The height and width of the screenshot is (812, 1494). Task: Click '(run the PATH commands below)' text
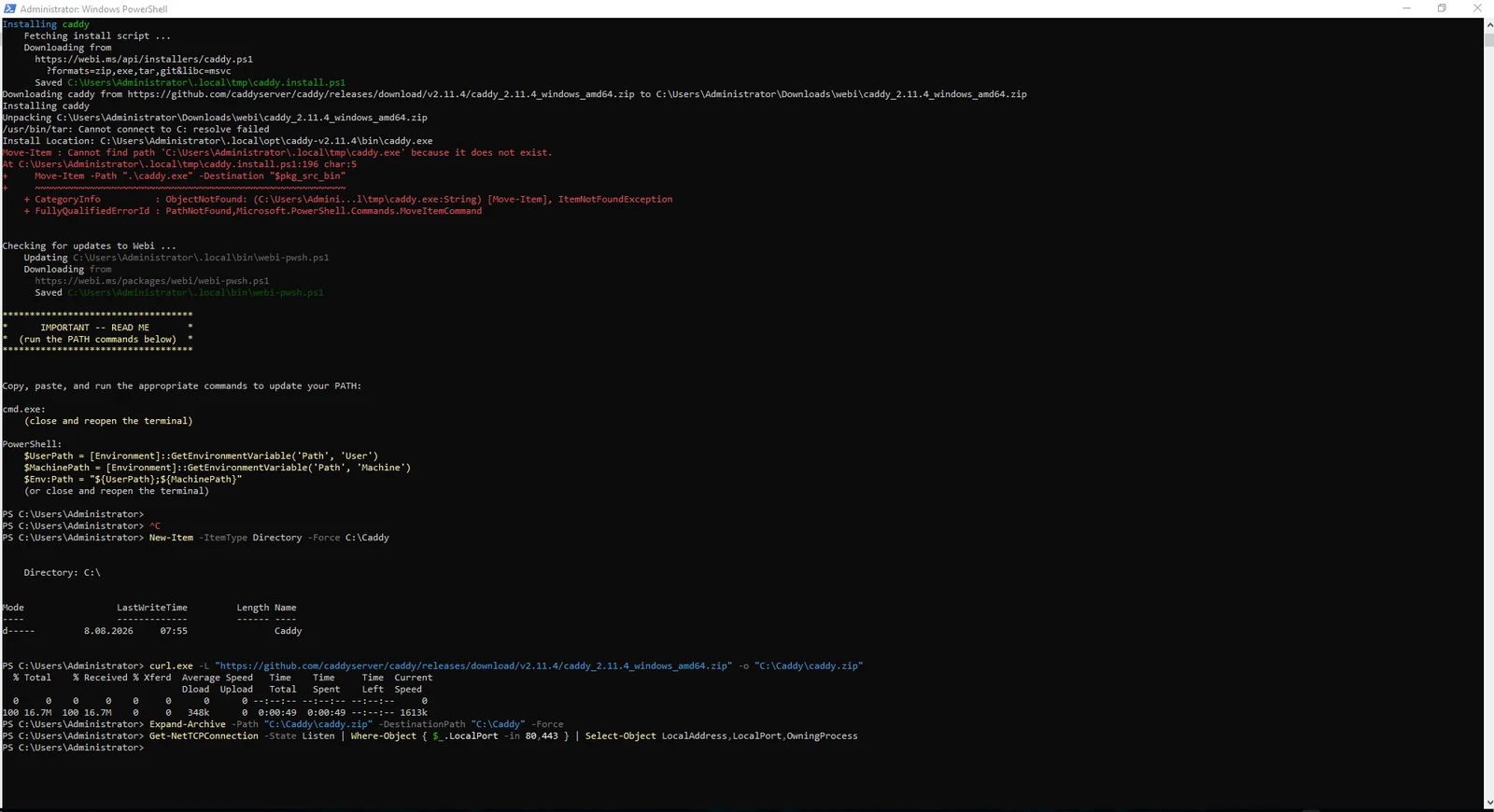tap(97, 340)
